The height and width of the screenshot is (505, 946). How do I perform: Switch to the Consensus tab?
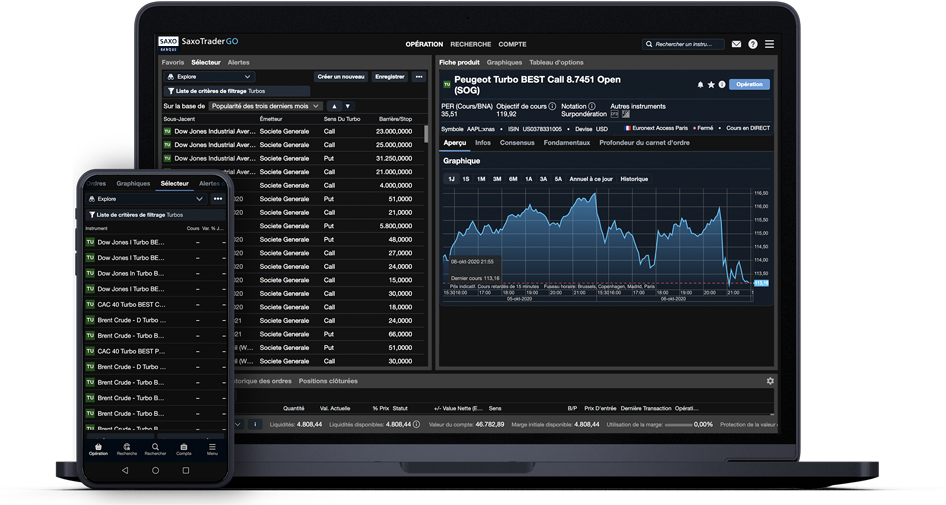[517, 143]
